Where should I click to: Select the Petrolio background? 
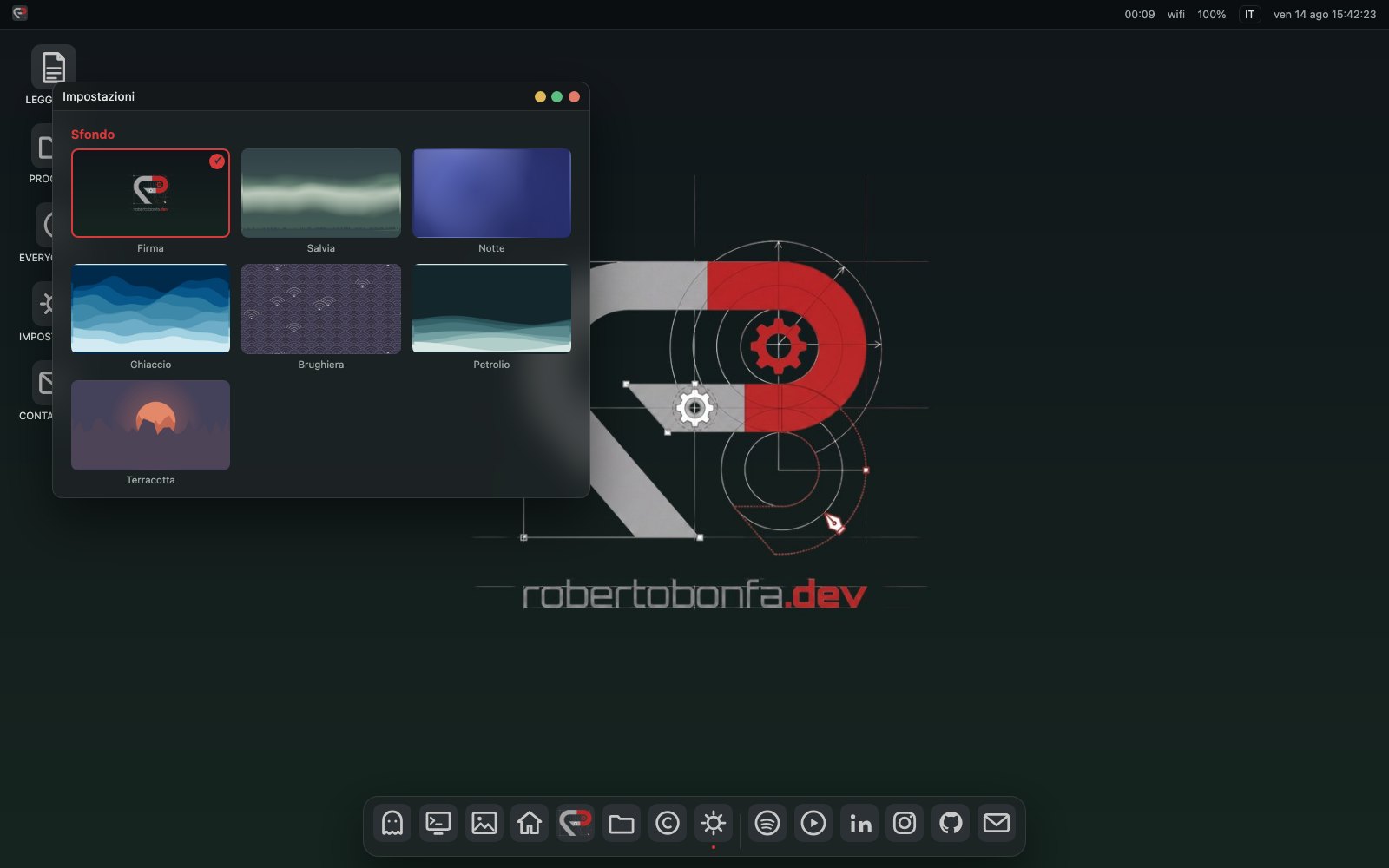coord(491,308)
